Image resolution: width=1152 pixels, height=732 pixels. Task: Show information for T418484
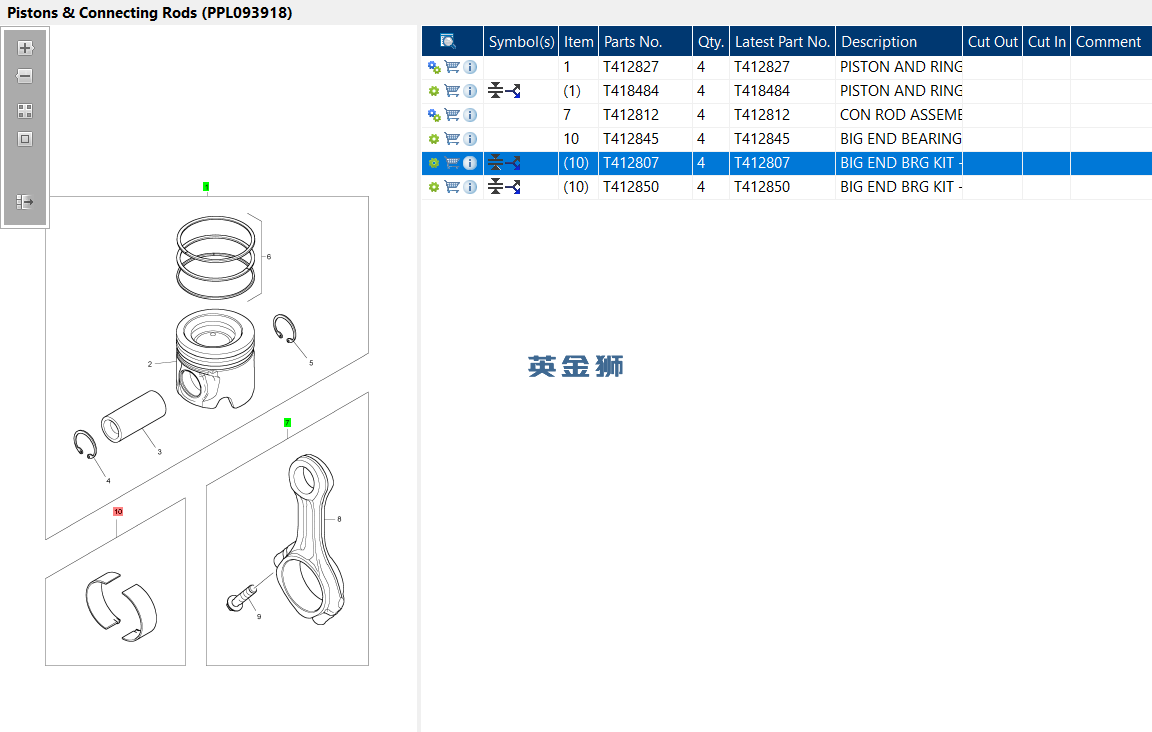click(x=470, y=91)
